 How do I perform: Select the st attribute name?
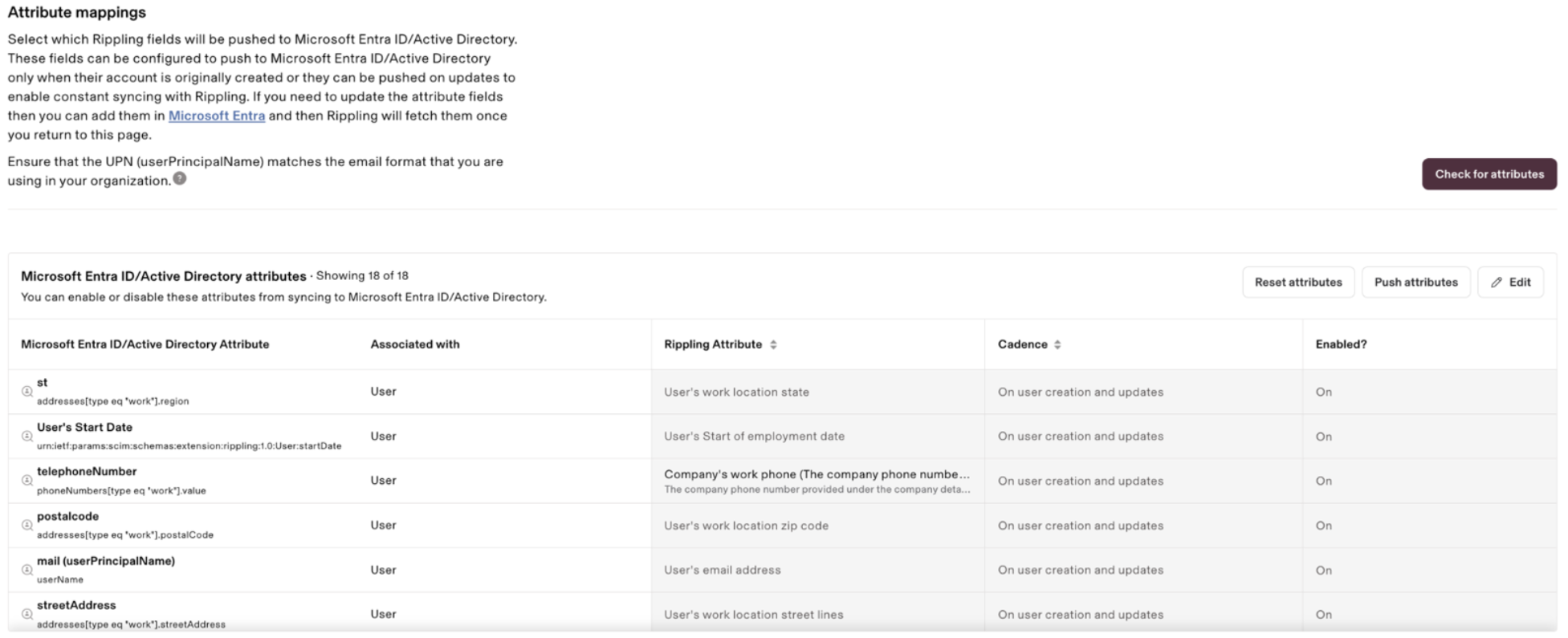click(43, 383)
